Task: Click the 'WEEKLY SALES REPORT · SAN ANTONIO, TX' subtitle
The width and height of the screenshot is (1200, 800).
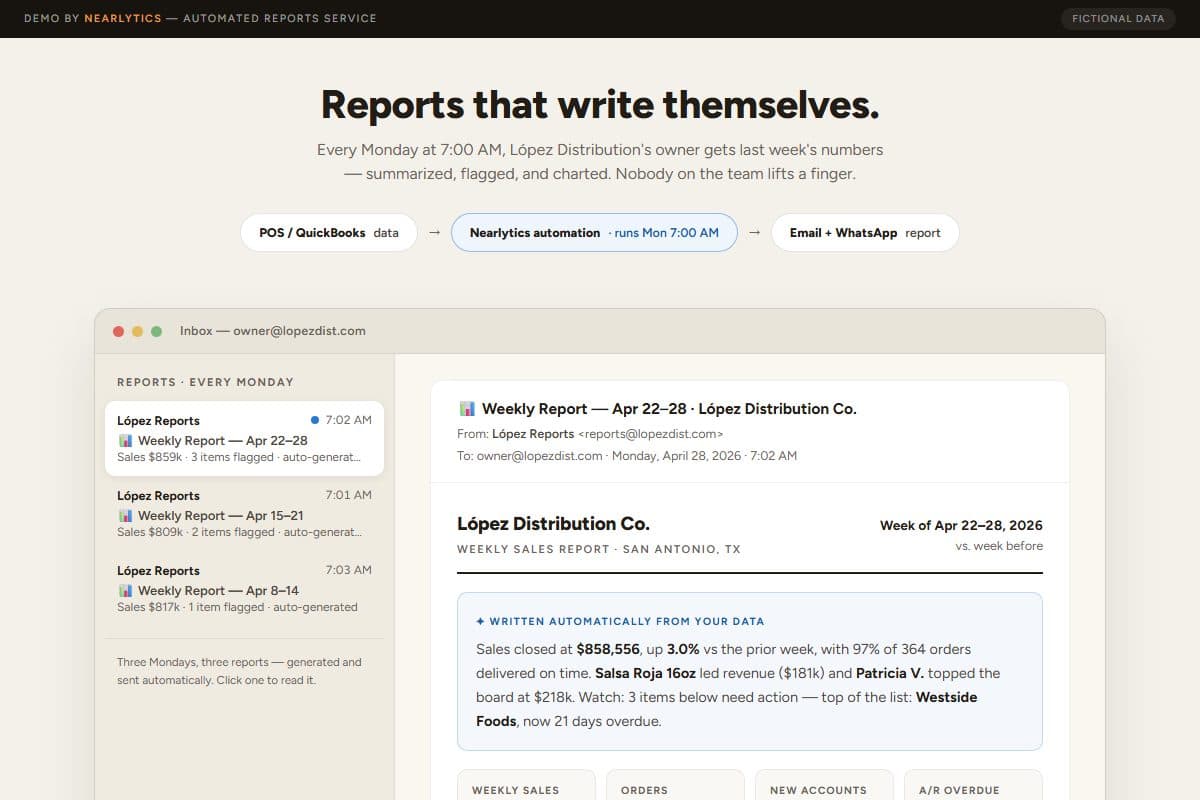Action: point(599,549)
